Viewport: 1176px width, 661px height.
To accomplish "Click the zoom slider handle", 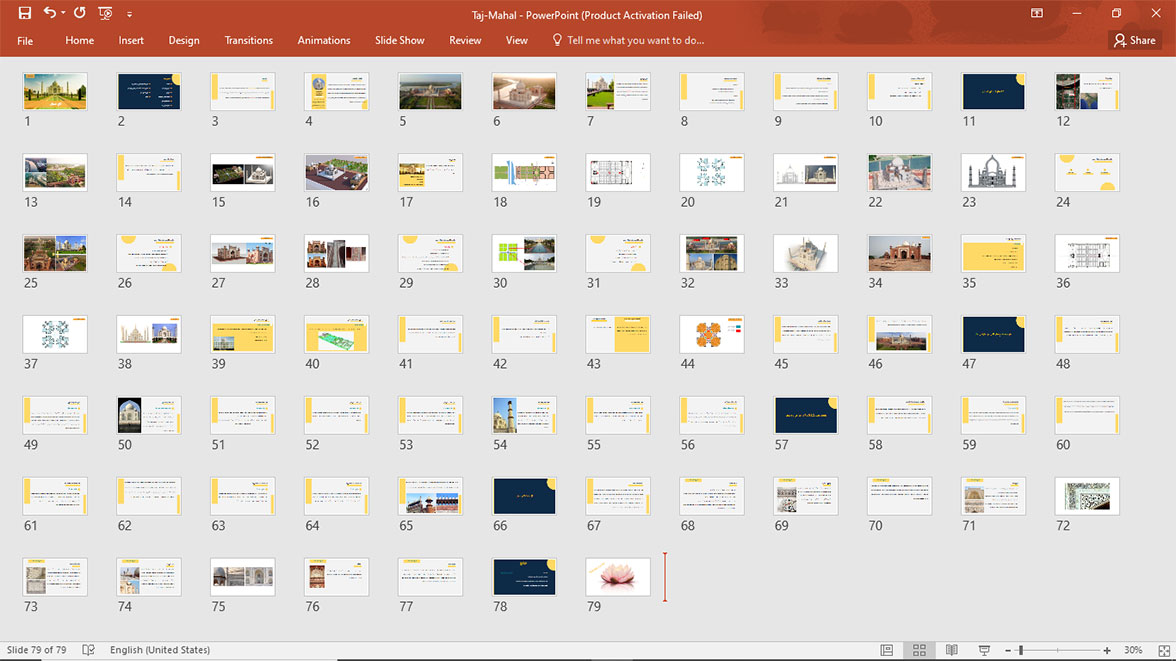I will pos(1020,650).
